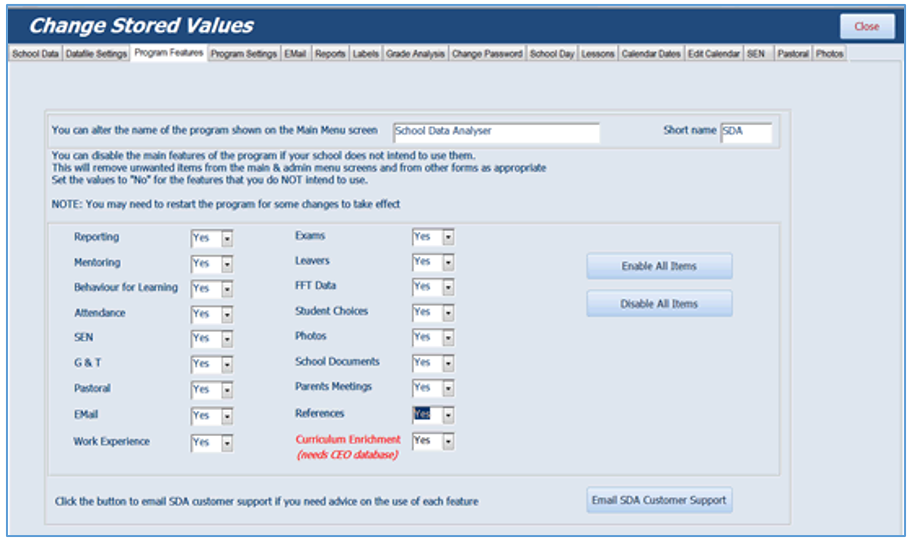Edit the Short name field

pyautogui.click(x=746, y=132)
